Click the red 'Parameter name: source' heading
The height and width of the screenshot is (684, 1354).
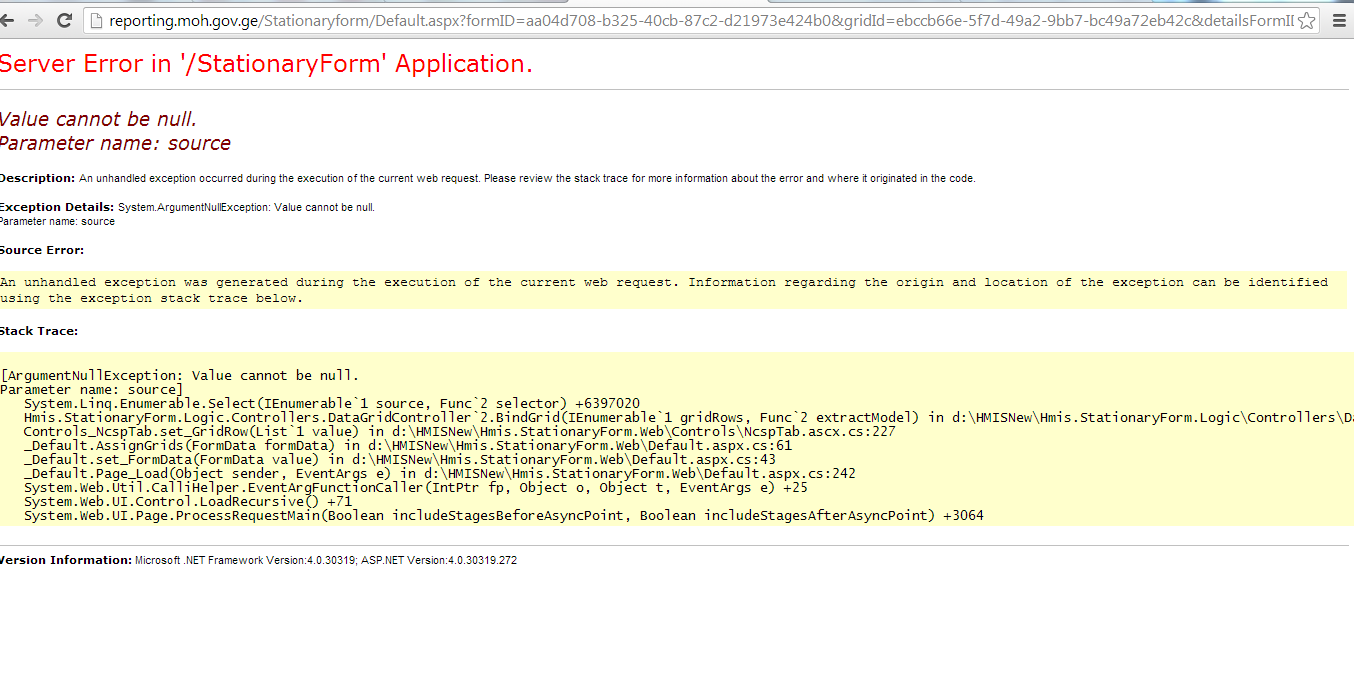[x=115, y=143]
